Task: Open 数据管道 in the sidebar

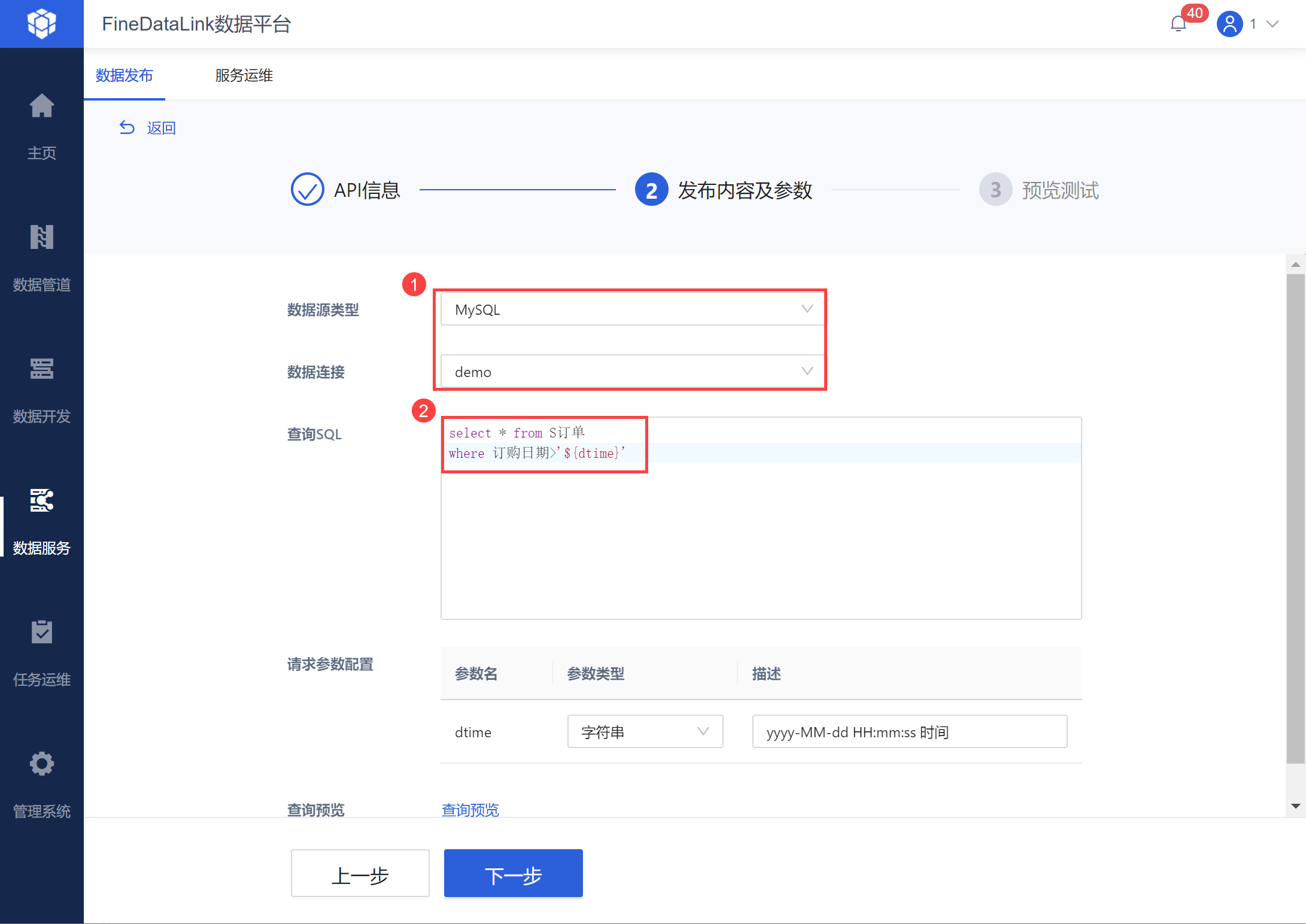Action: click(x=41, y=238)
